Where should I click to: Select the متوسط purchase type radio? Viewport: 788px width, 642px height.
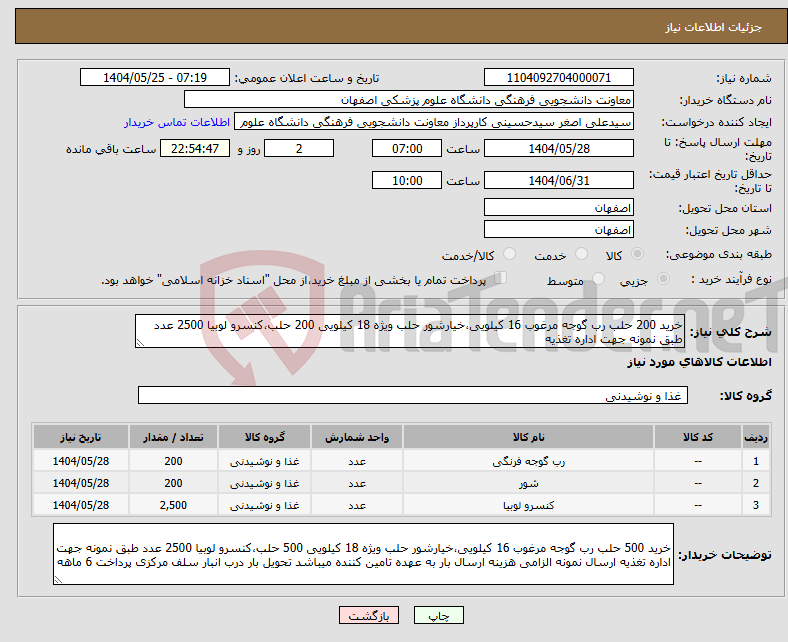[598, 278]
